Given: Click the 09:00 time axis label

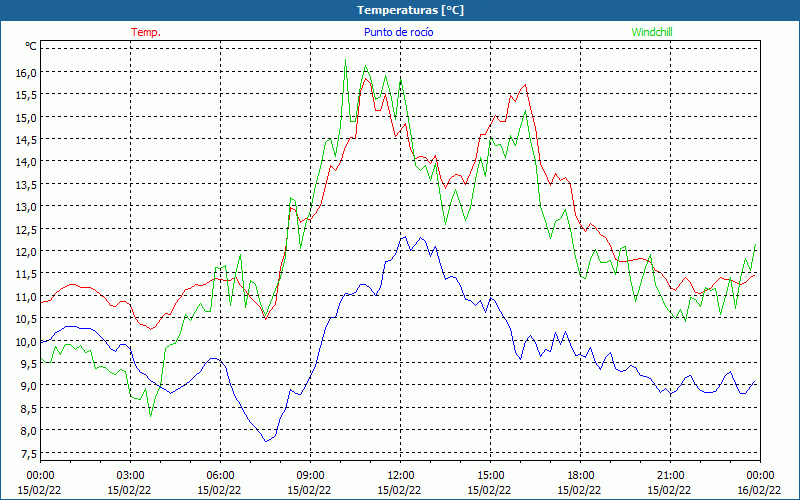Looking at the screenshot, I should click(x=310, y=476).
